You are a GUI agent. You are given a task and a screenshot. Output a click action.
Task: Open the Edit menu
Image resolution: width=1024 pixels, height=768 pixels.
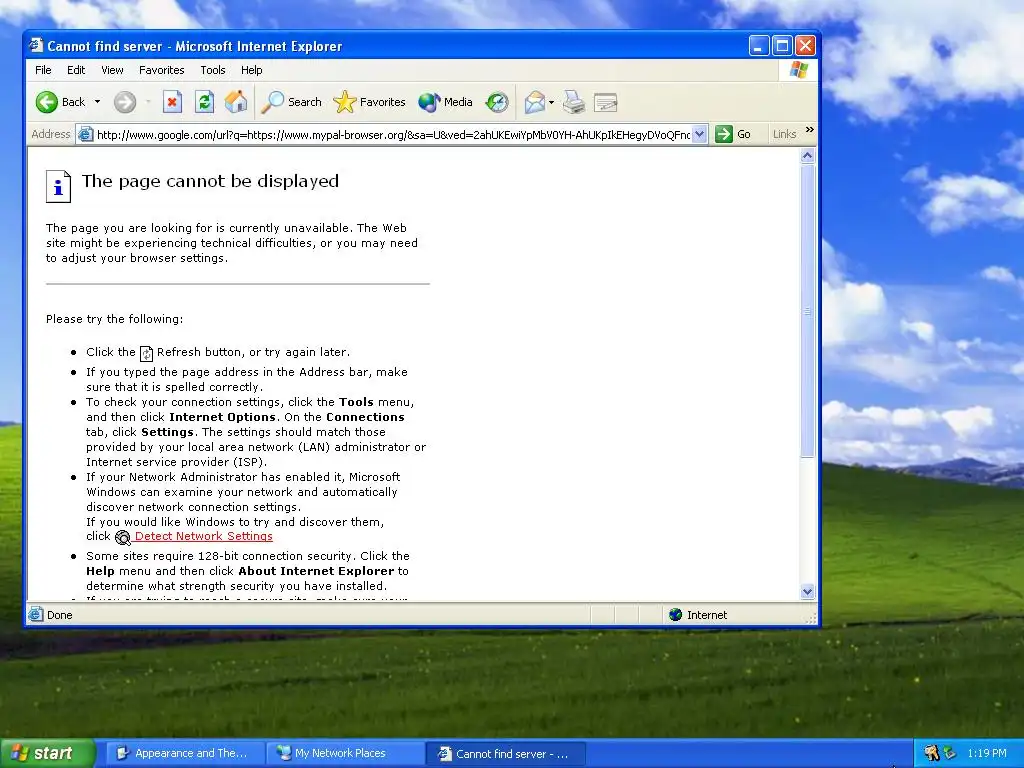point(76,70)
